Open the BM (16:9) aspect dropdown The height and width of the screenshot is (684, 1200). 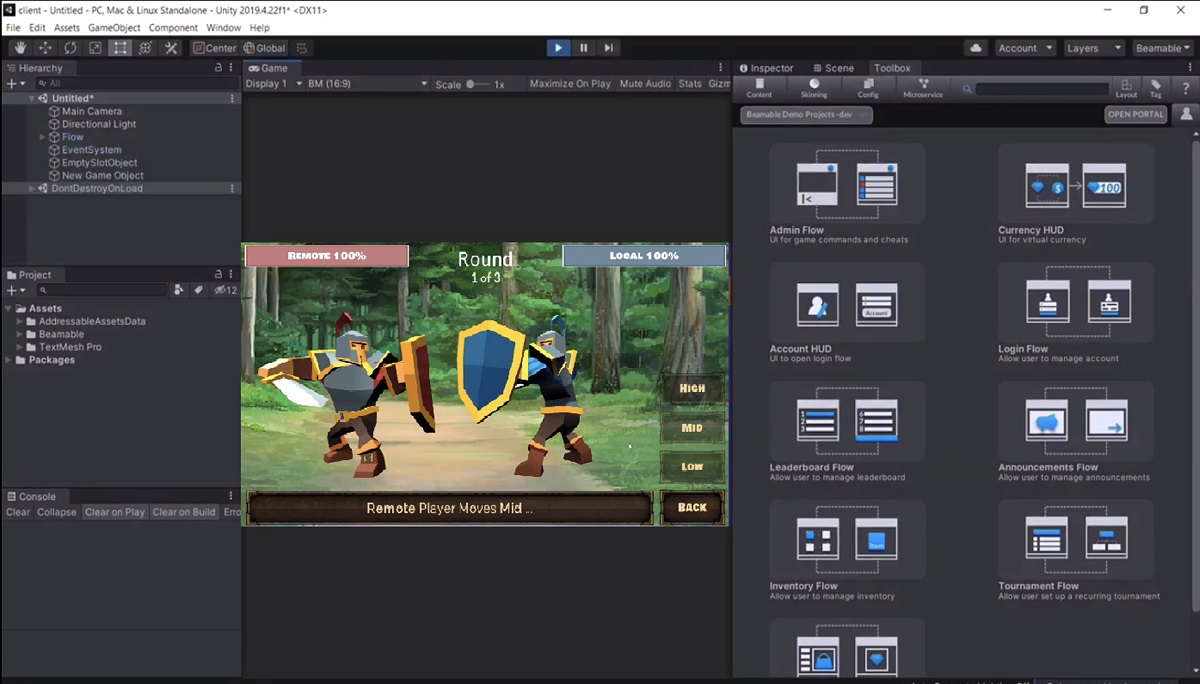367,84
